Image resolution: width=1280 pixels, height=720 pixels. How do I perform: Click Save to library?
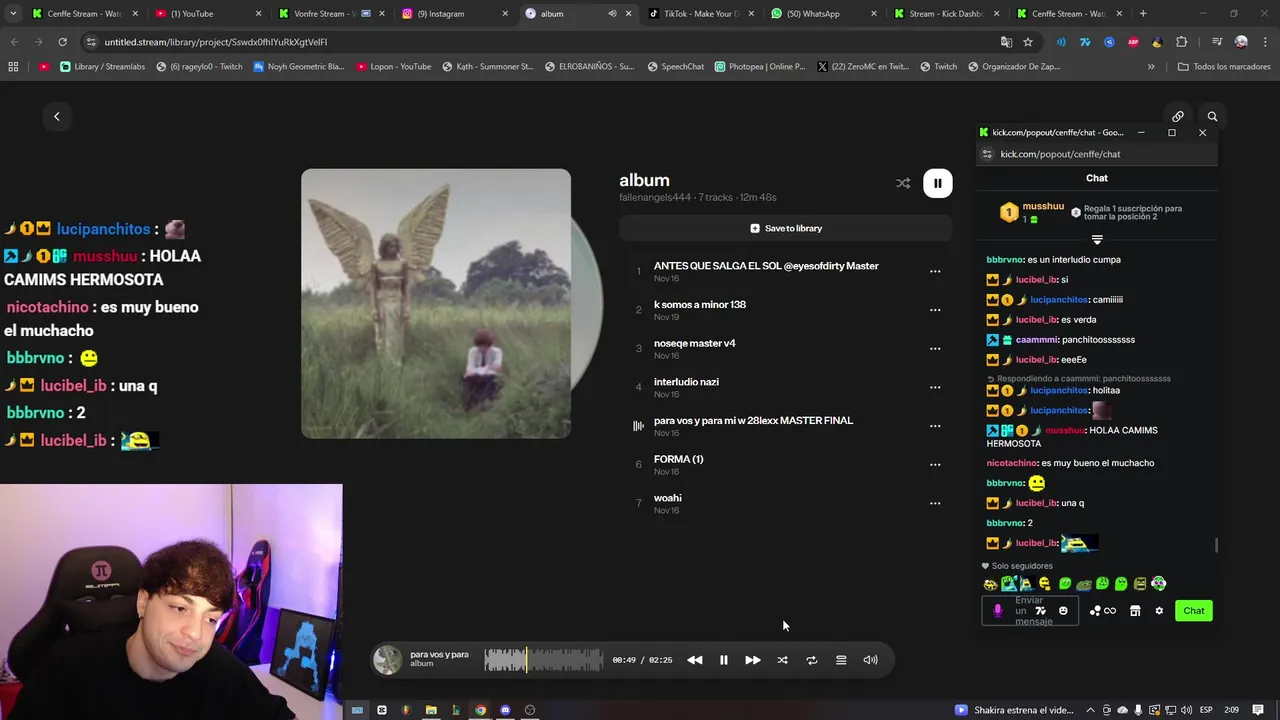click(785, 228)
